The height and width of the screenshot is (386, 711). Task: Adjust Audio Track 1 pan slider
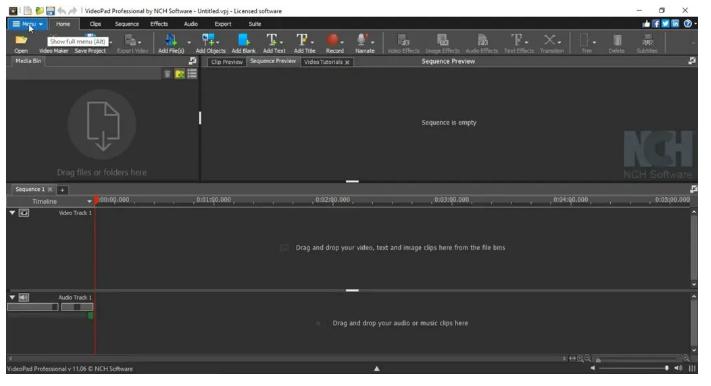pyautogui.click(x=77, y=307)
